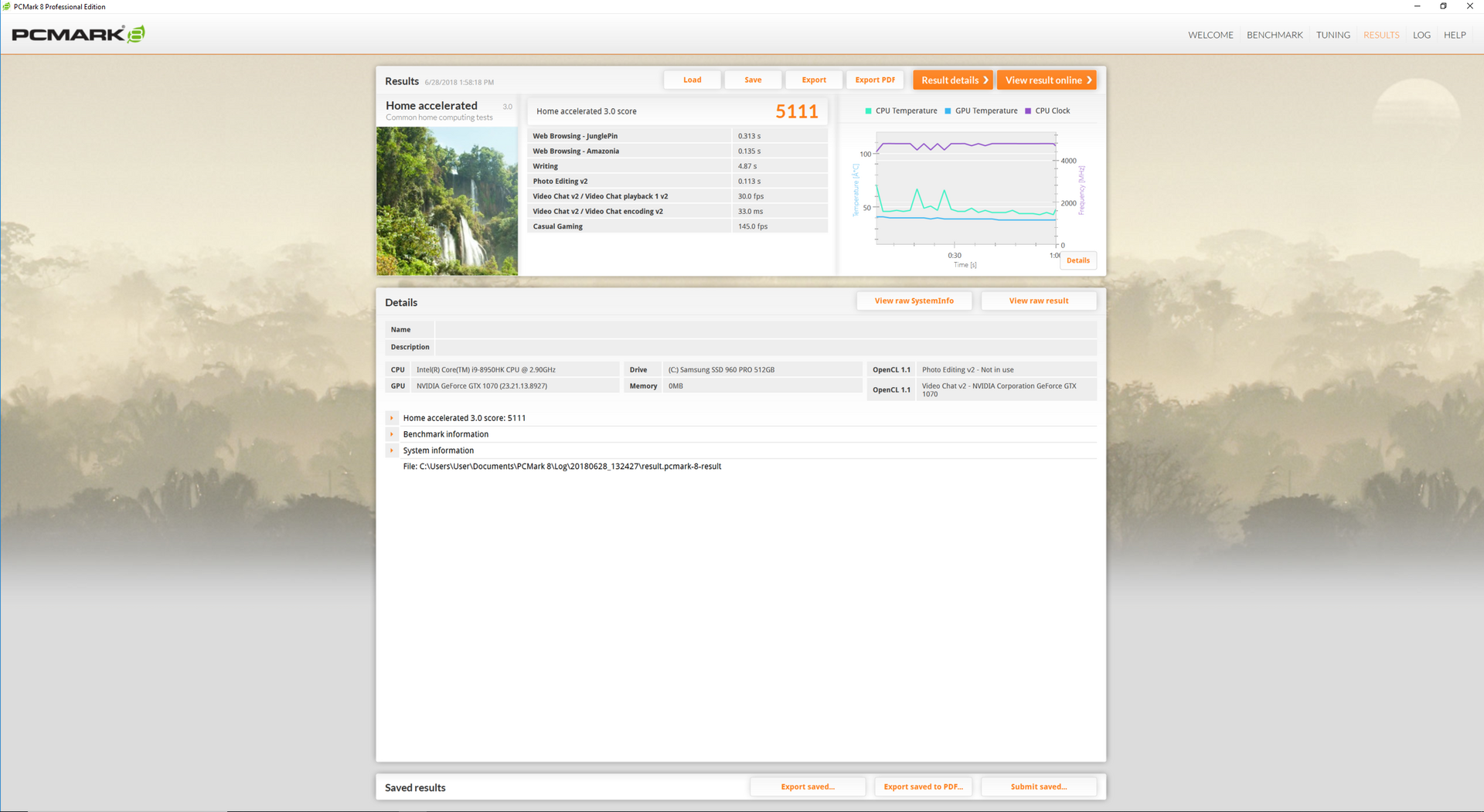Open the LOG tab
Image resolution: width=1484 pixels, height=812 pixels.
tap(1421, 35)
